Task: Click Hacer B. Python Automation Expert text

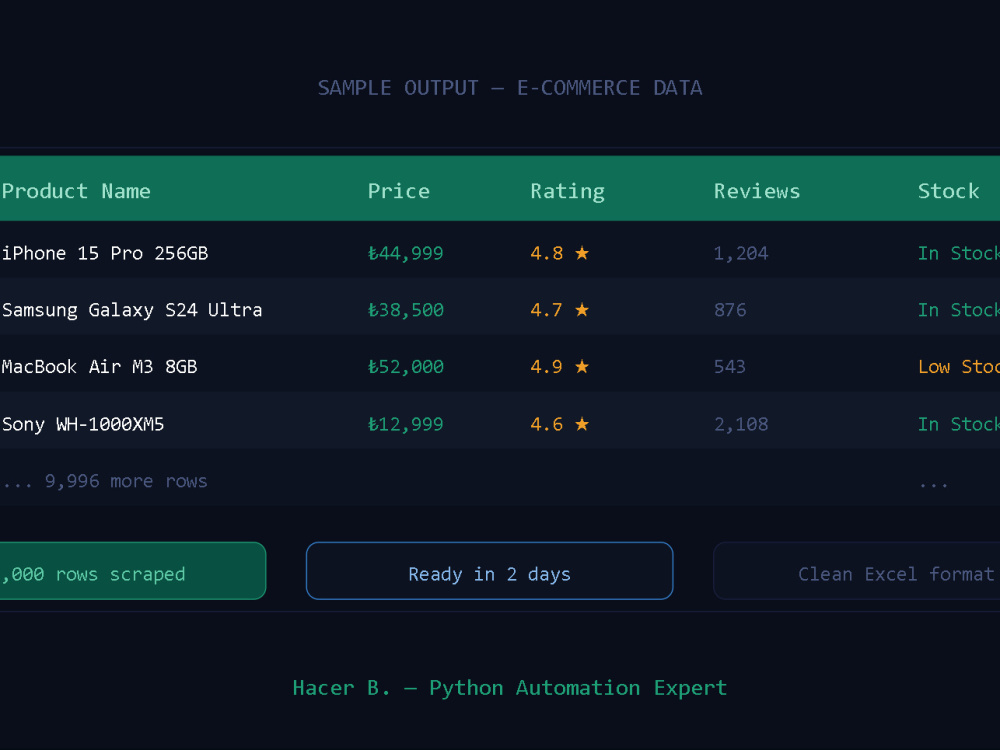Action: coord(510,688)
